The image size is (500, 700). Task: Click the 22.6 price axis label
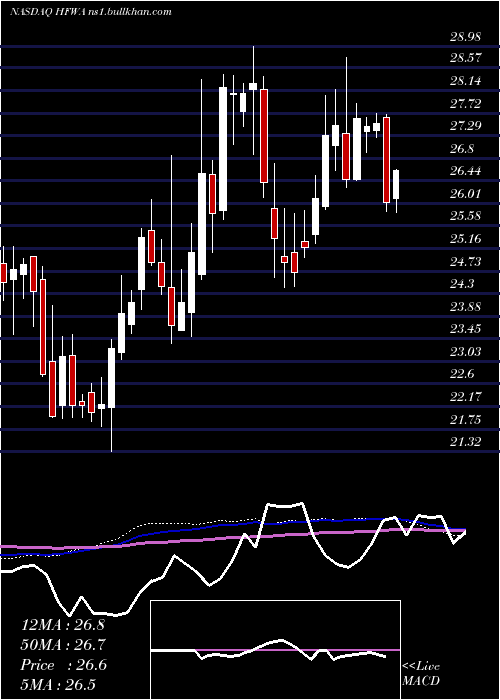(x=462, y=374)
